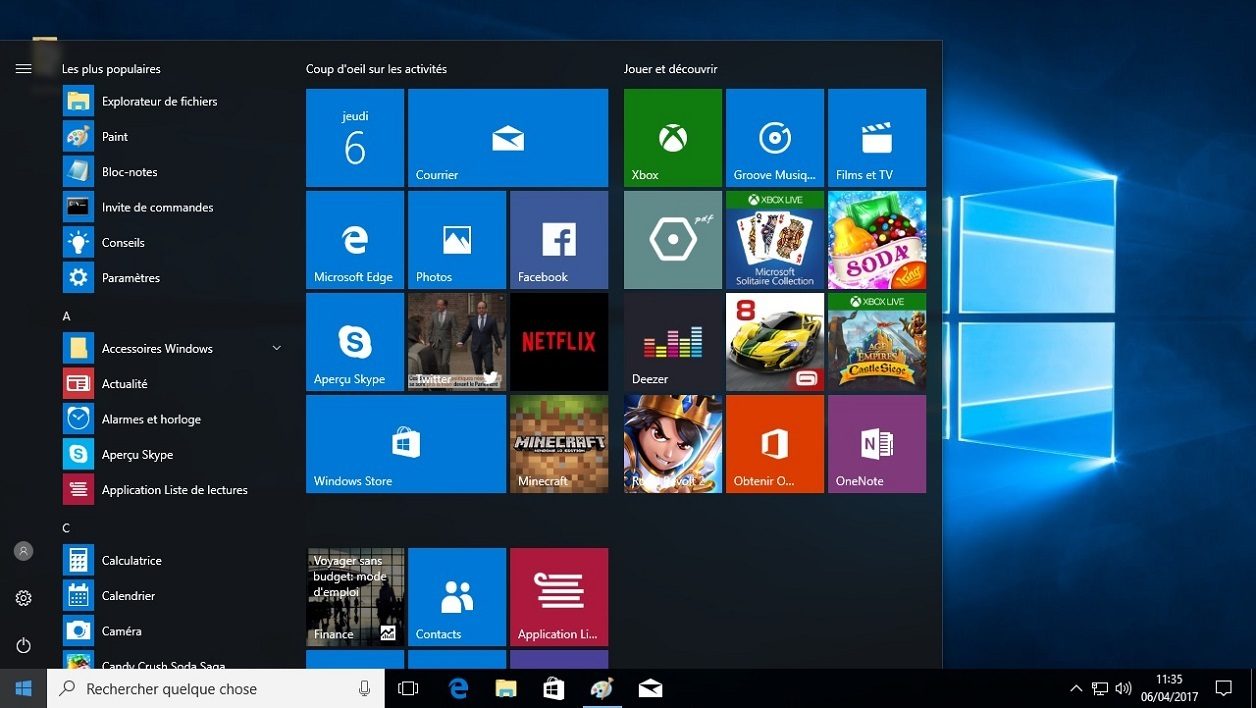This screenshot has height=708, width=1256.
Task: Open the taskbar clock showing 11:35
Action: coord(1169,689)
